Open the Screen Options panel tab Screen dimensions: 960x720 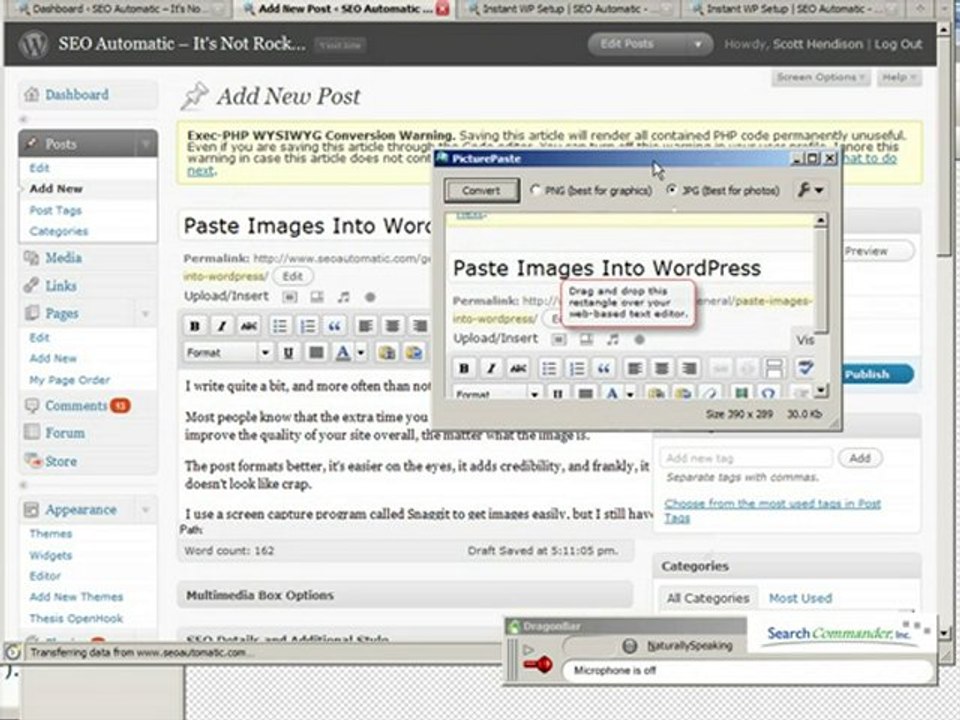(820, 77)
